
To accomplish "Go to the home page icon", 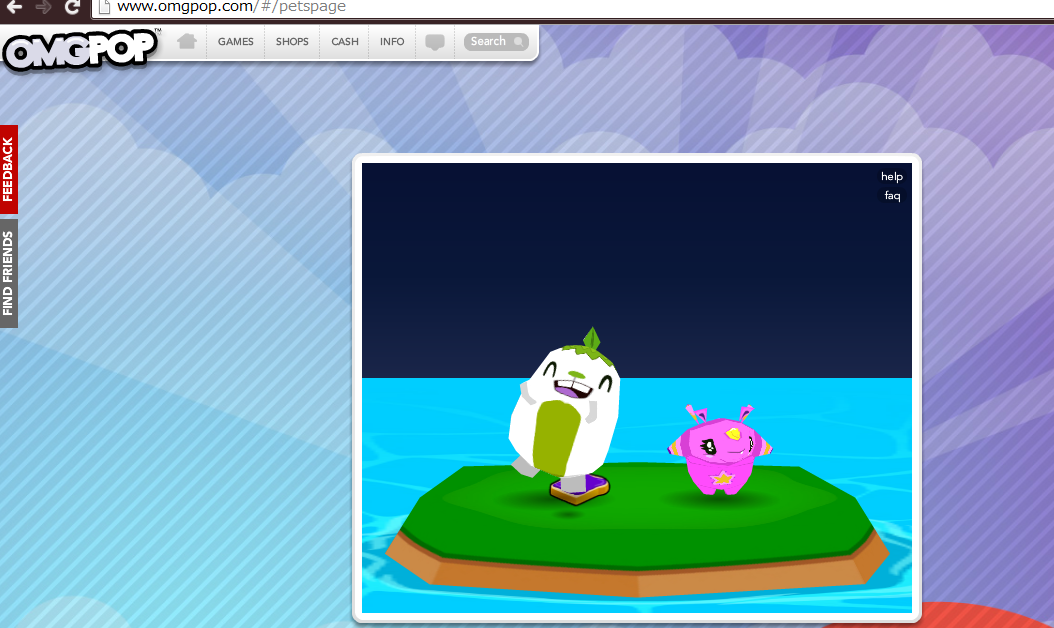I will pos(187,42).
